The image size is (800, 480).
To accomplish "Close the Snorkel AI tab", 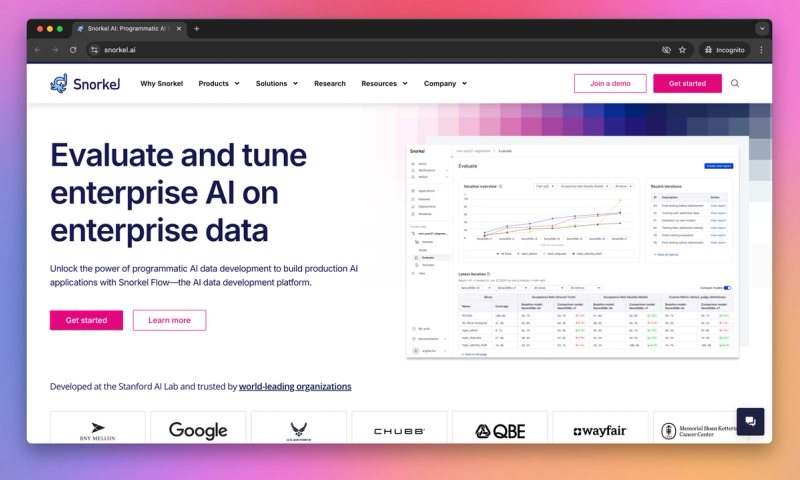I will tap(179, 29).
